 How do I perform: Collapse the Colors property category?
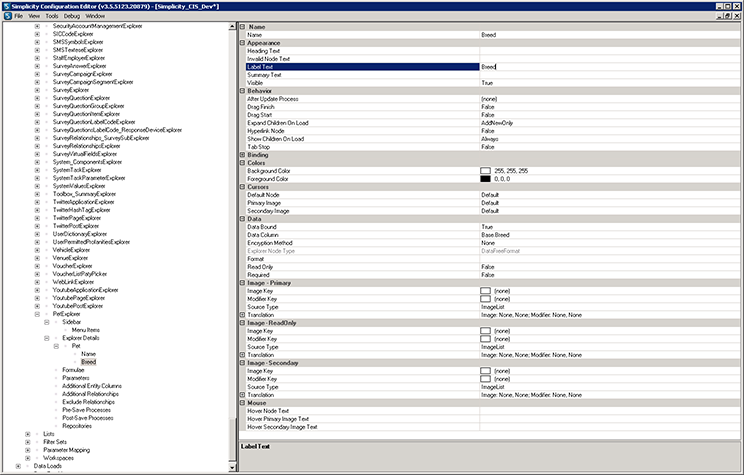click(x=242, y=163)
